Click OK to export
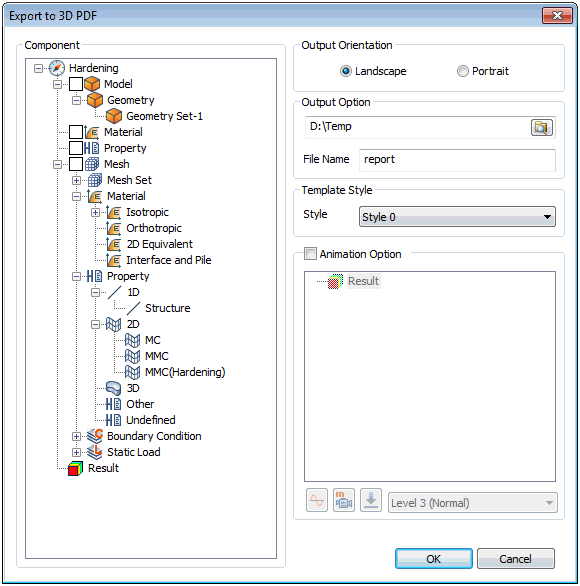 [434, 559]
